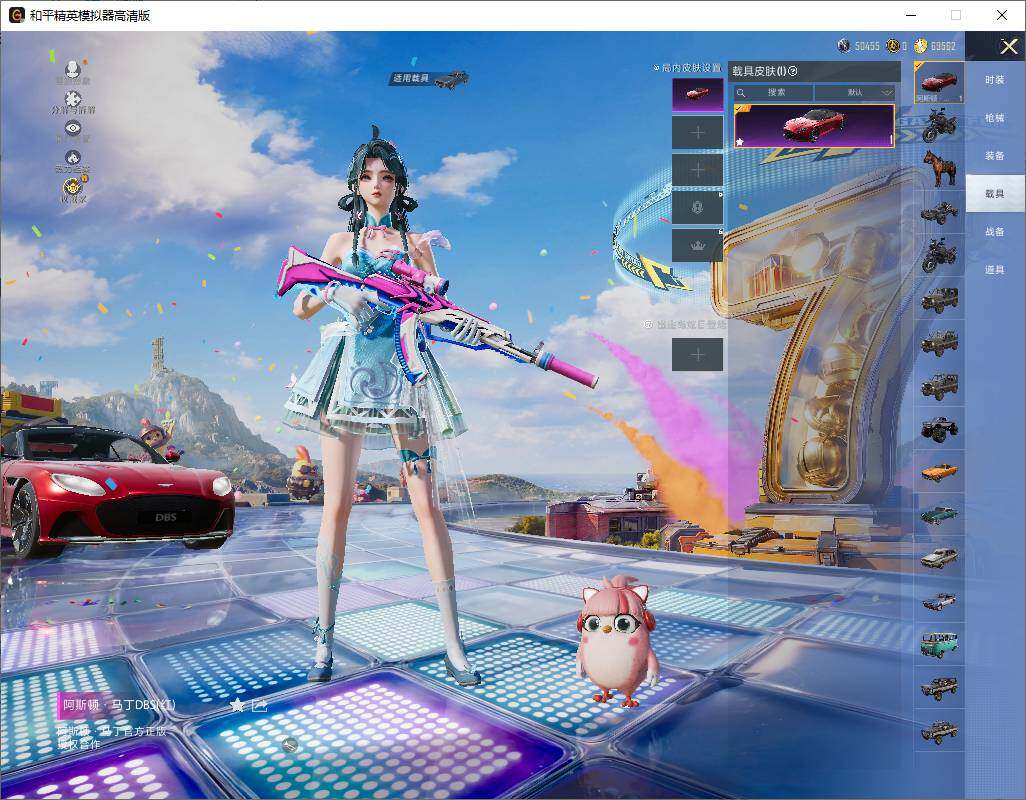
Task: Select the buggy in vehicle list
Action: [939, 212]
